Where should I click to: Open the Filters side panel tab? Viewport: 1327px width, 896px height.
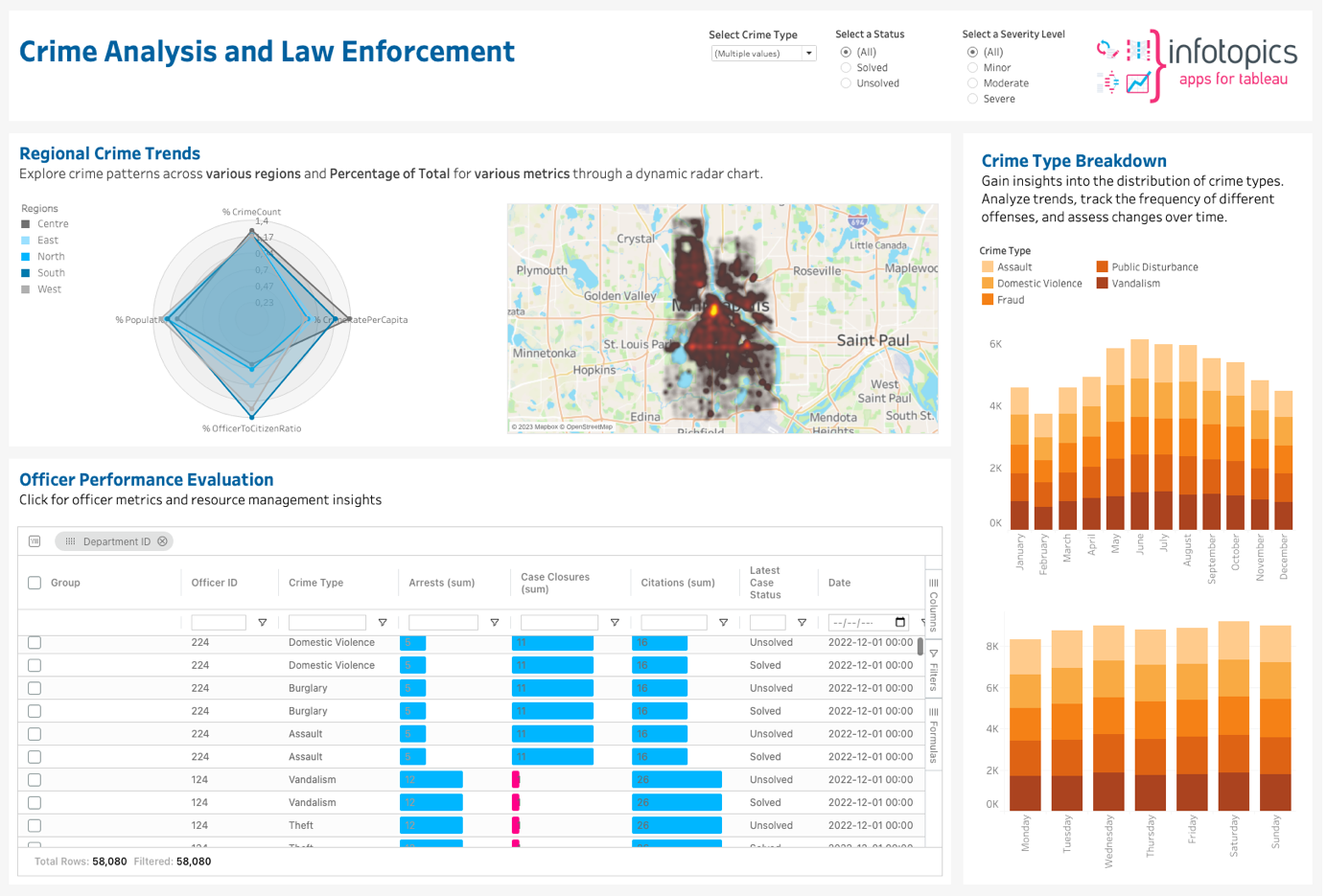[x=933, y=670]
